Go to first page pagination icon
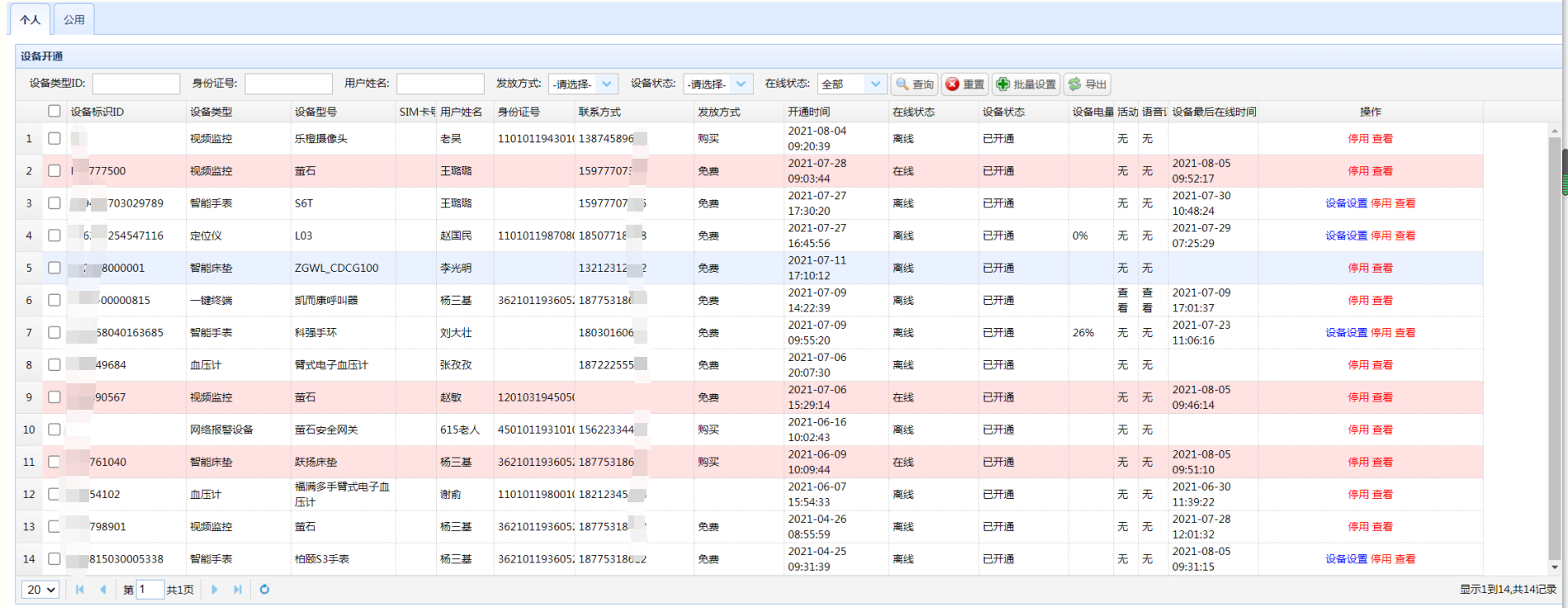The image size is (1568, 608). pyautogui.click(x=80, y=590)
